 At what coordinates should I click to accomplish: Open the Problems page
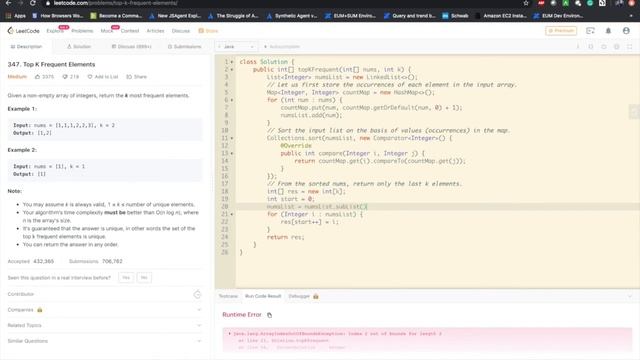[x=82, y=31]
